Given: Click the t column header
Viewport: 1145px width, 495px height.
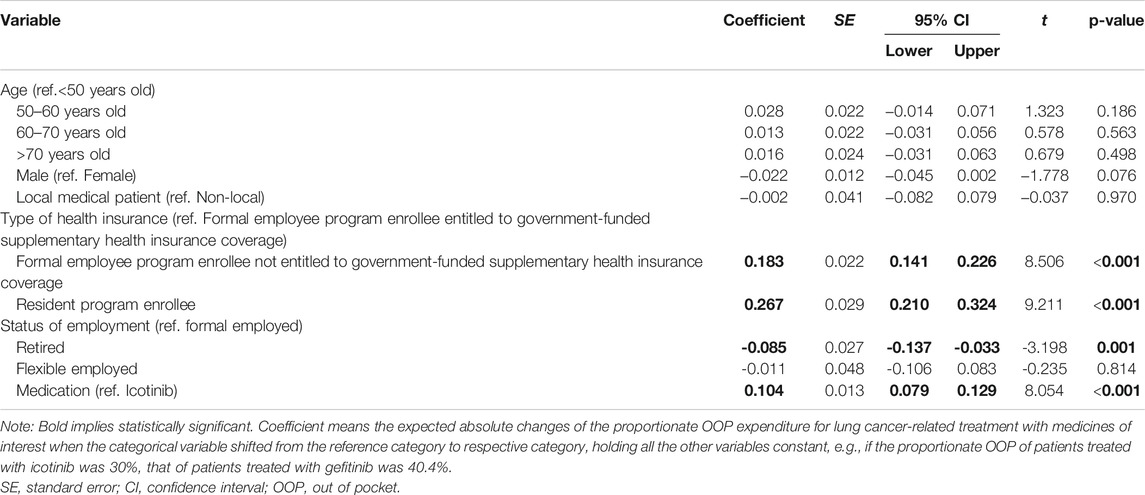Looking at the screenshot, I should click(x=1044, y=21).
